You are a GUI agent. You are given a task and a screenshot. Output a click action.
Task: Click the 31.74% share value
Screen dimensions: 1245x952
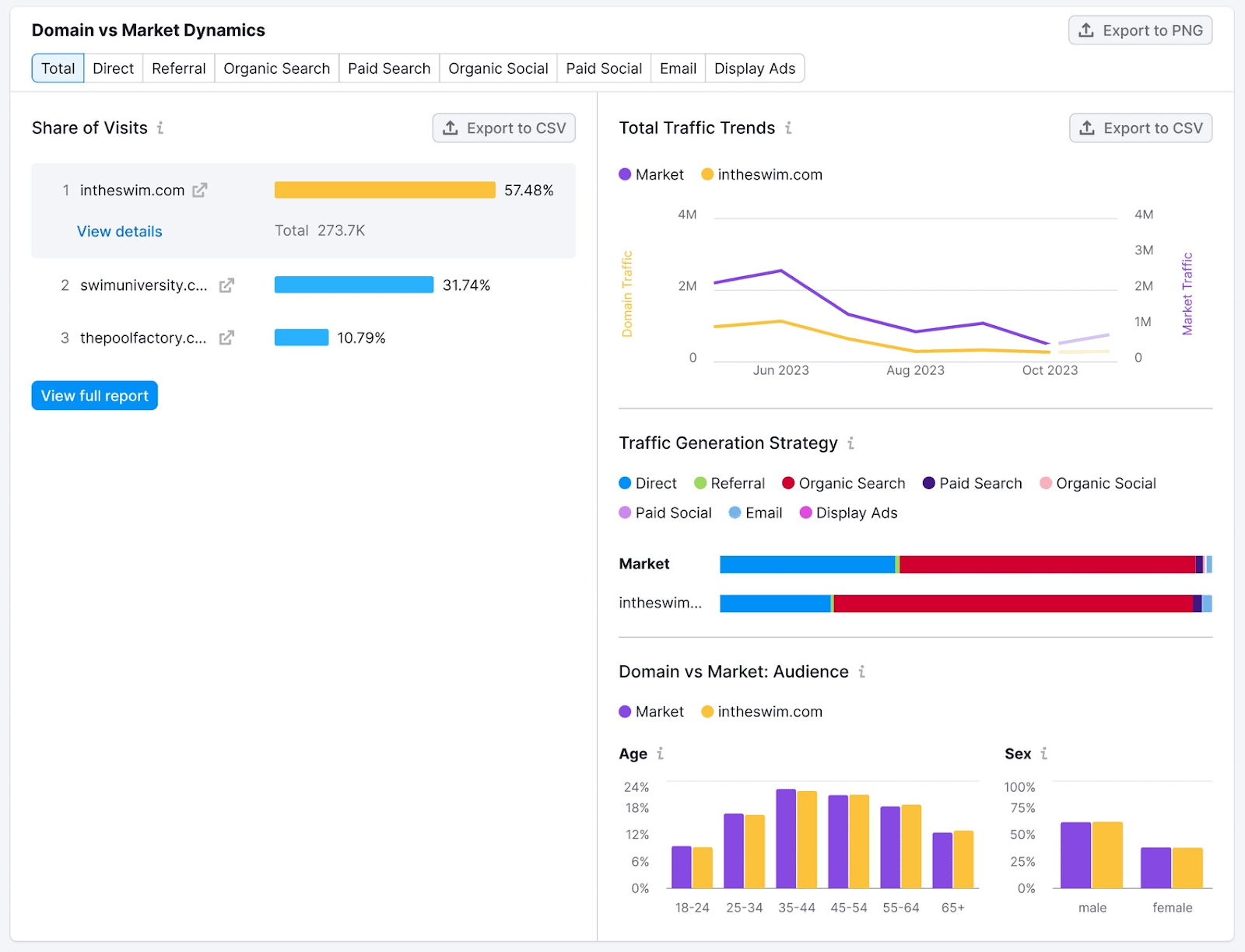(467, 285)
